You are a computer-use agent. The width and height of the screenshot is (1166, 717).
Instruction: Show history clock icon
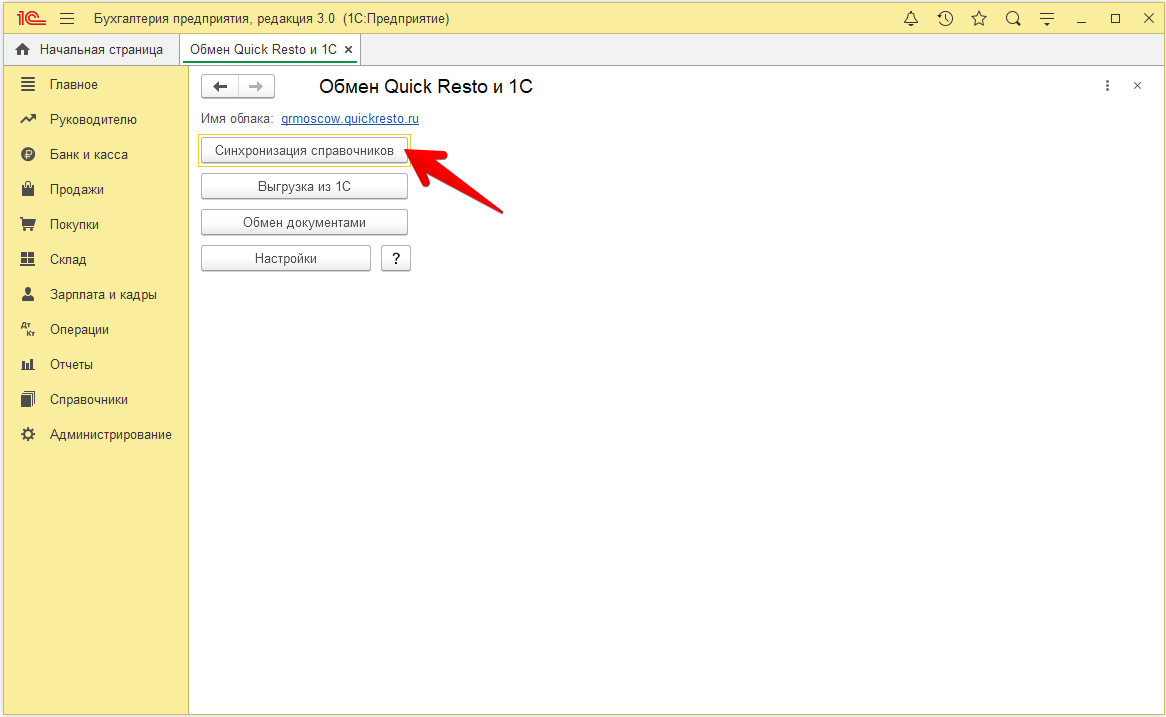[x=945, y=19]
